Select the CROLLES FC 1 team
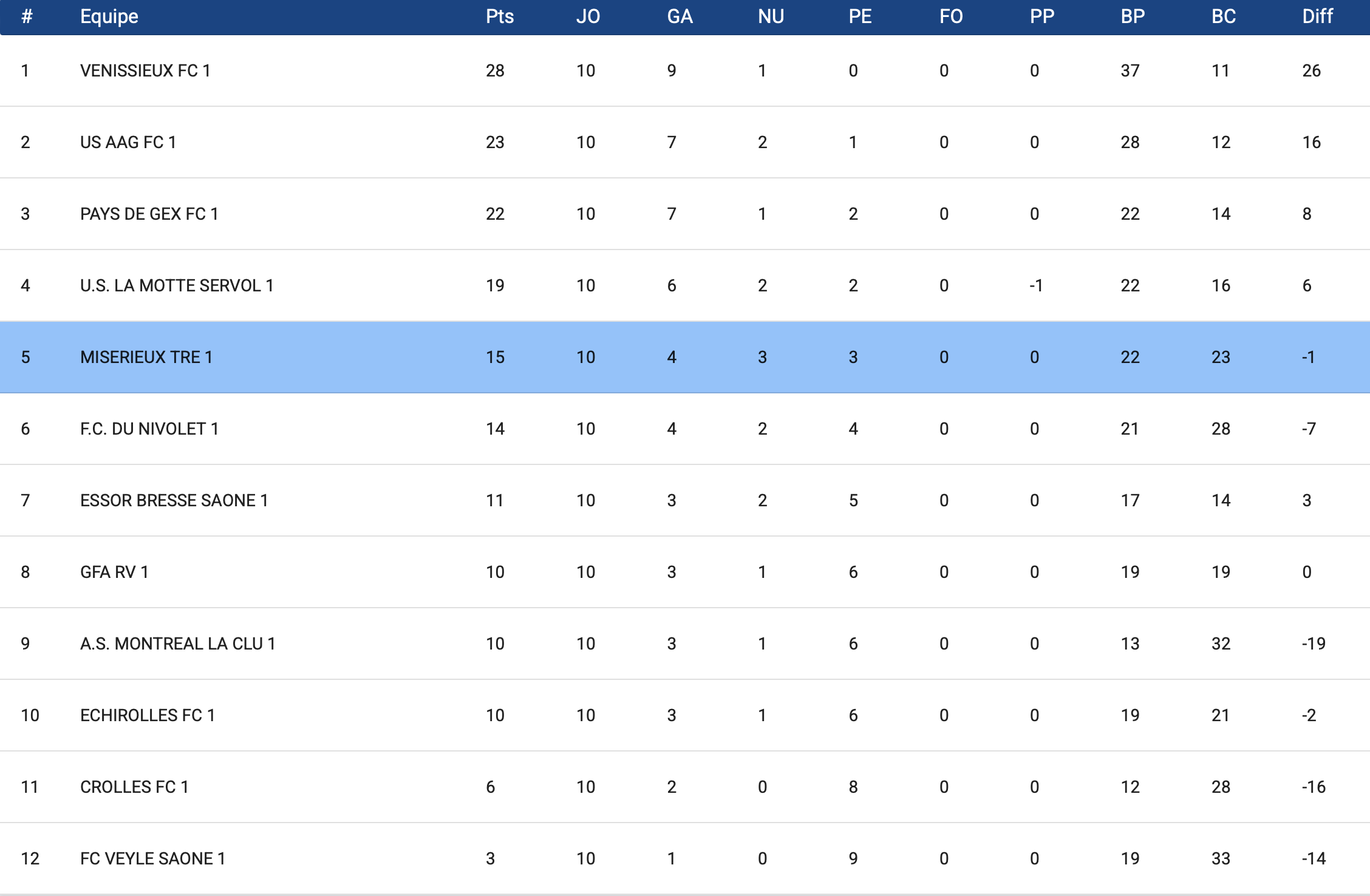 pyautogui.click(x=134, y=787)
